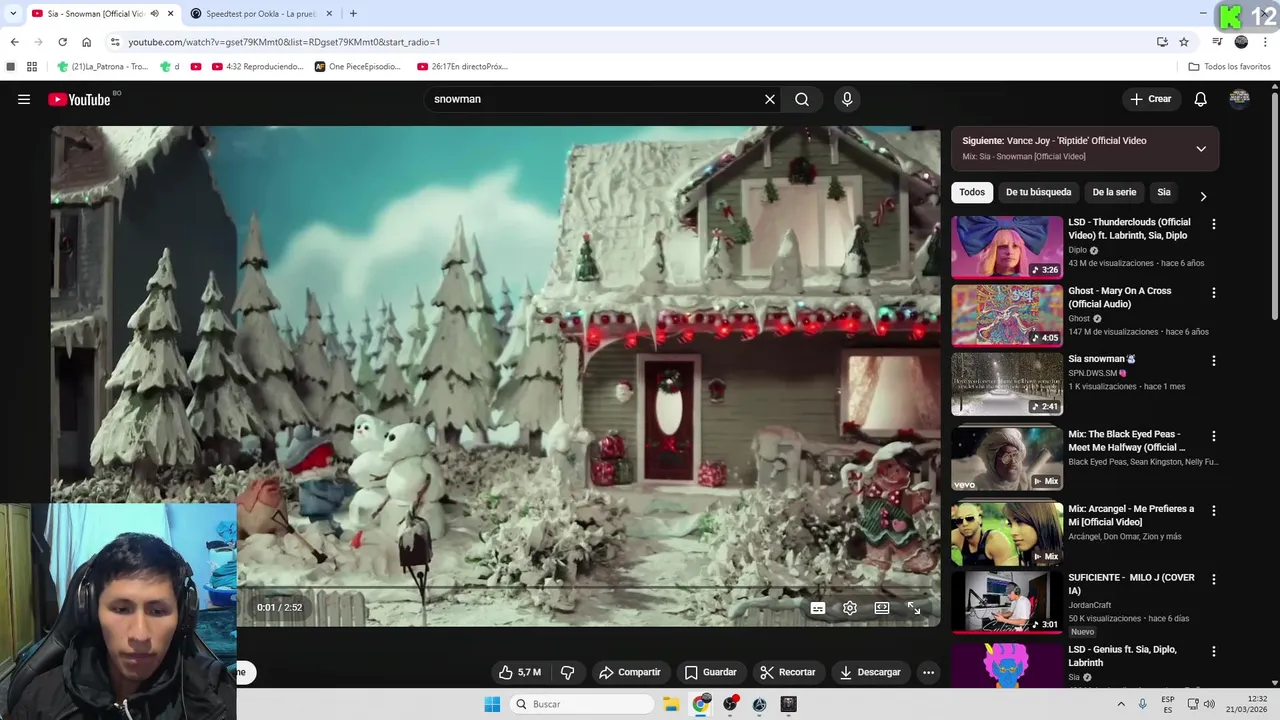Switch player to theater mode

click(882, 608)
